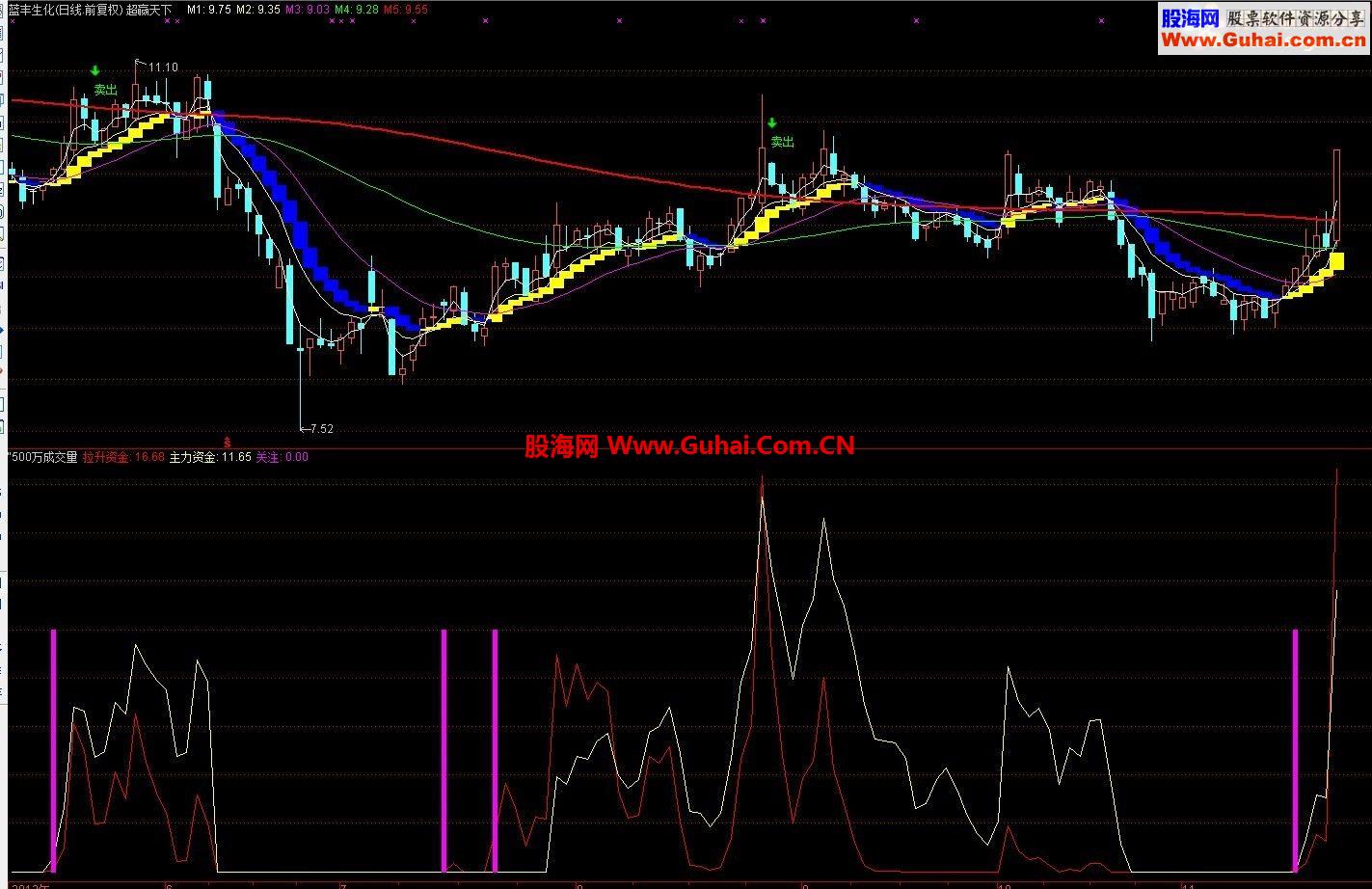Select the 500万成交量 indicator name
The image size is (1372, 889).
coord(44,457)
